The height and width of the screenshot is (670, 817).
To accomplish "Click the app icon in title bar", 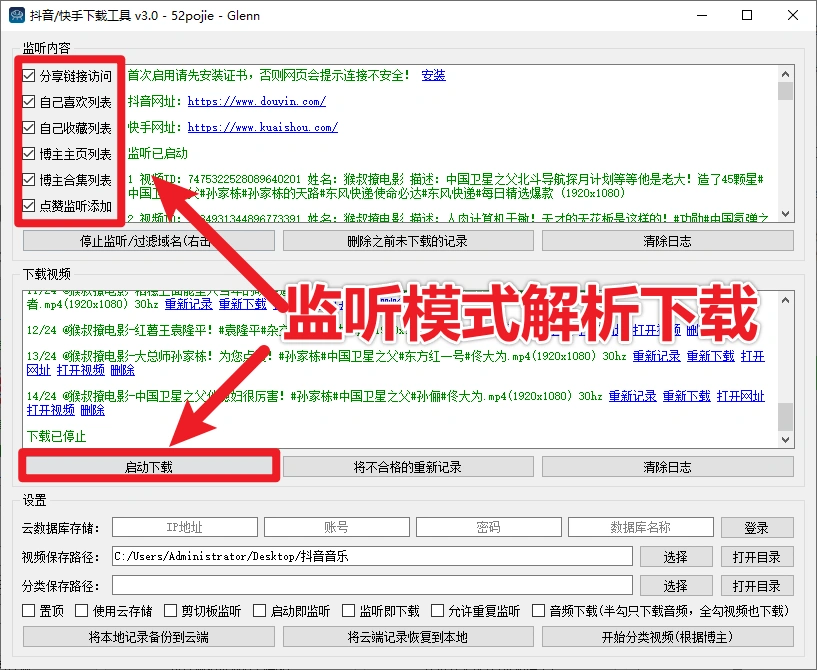I will pos(14,15).
